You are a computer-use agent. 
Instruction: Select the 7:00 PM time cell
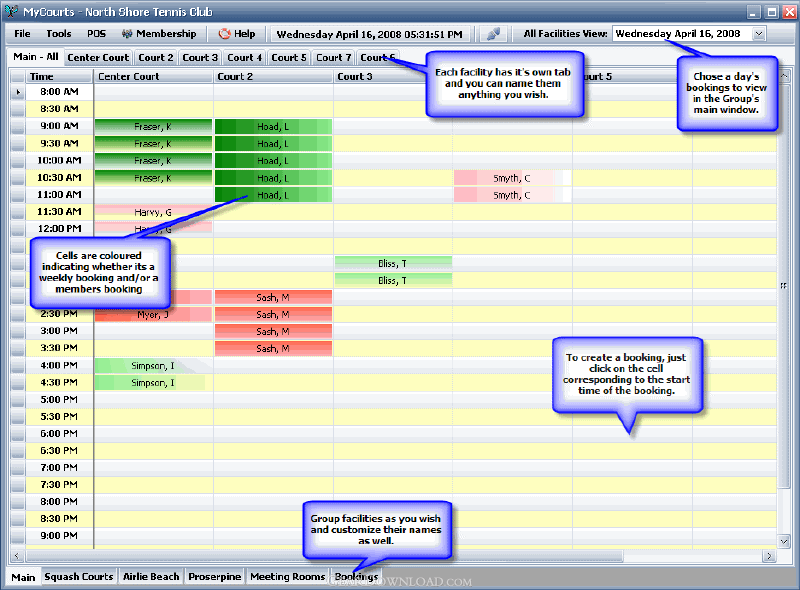(x=59, y=468)
